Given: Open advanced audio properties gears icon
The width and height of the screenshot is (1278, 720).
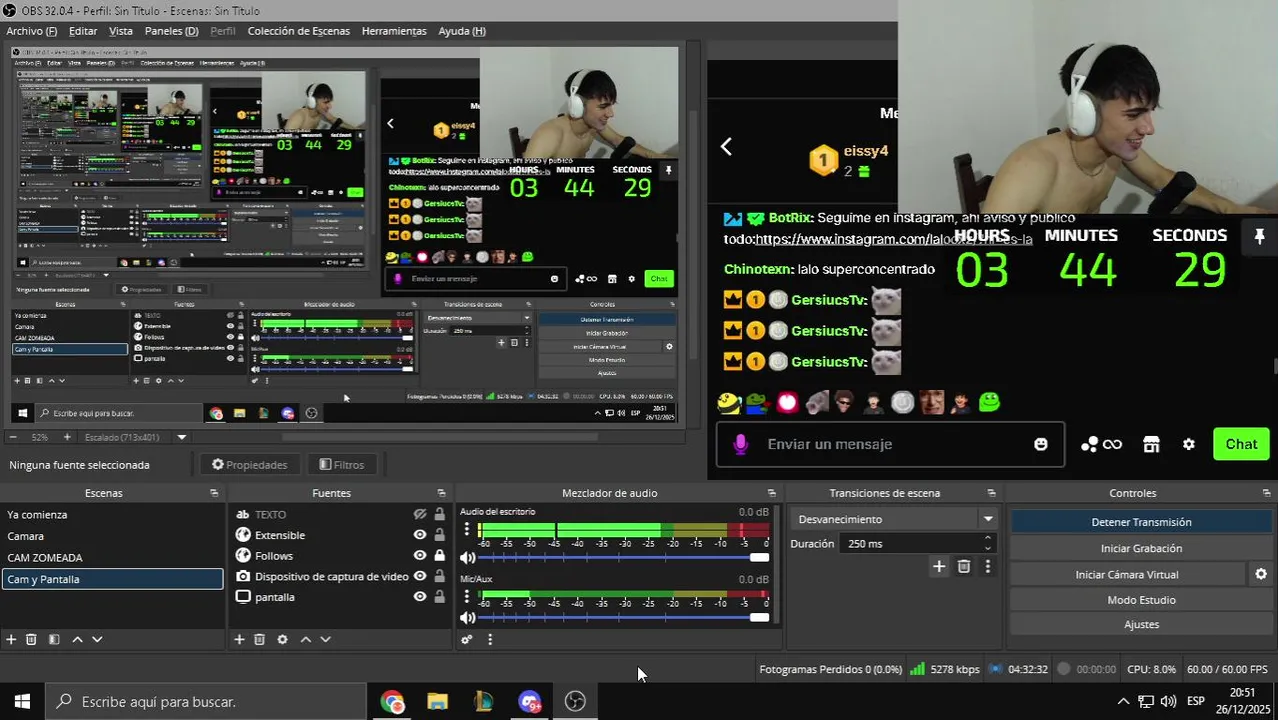Looking at the screenshot, I should click(x=466, y=639).
